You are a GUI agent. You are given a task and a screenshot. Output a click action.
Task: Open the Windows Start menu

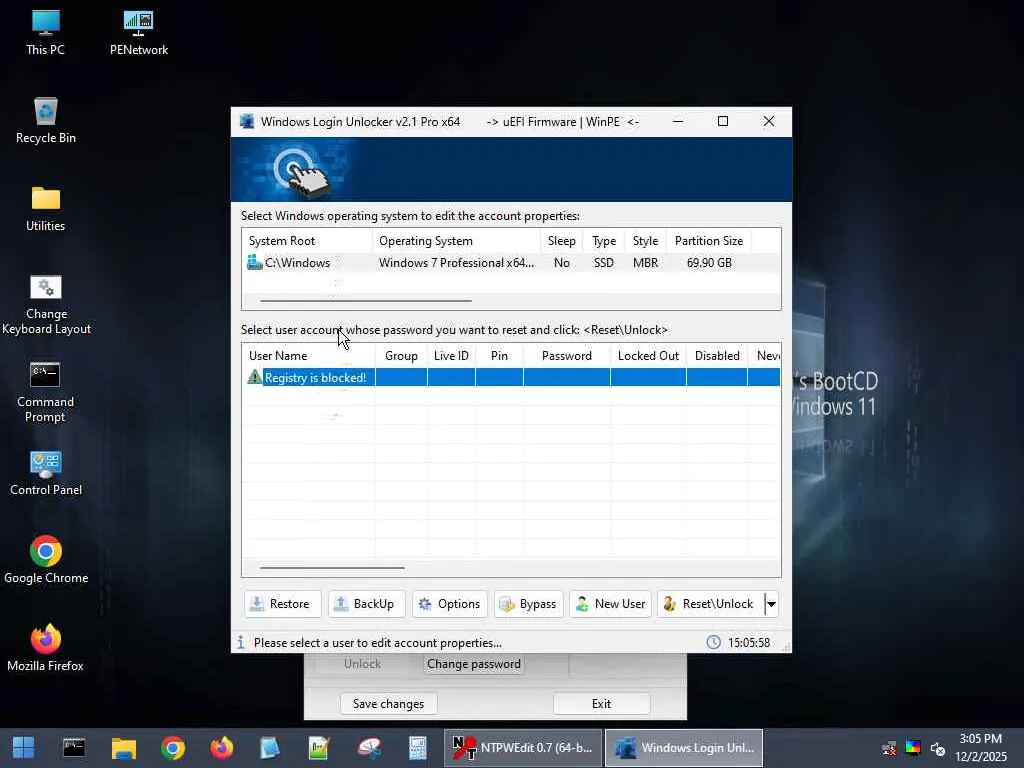tap(24, 748)
